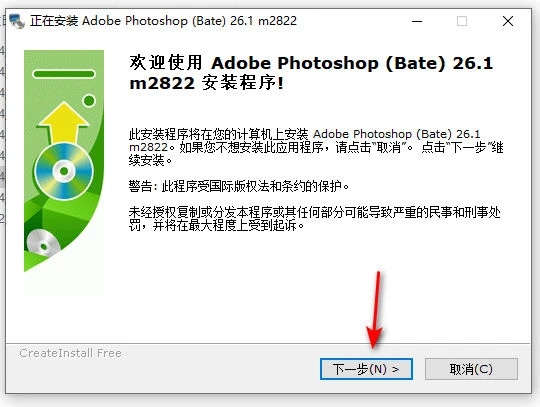
Task: Click the small green dot in banner
Action: tap(89, 101)
